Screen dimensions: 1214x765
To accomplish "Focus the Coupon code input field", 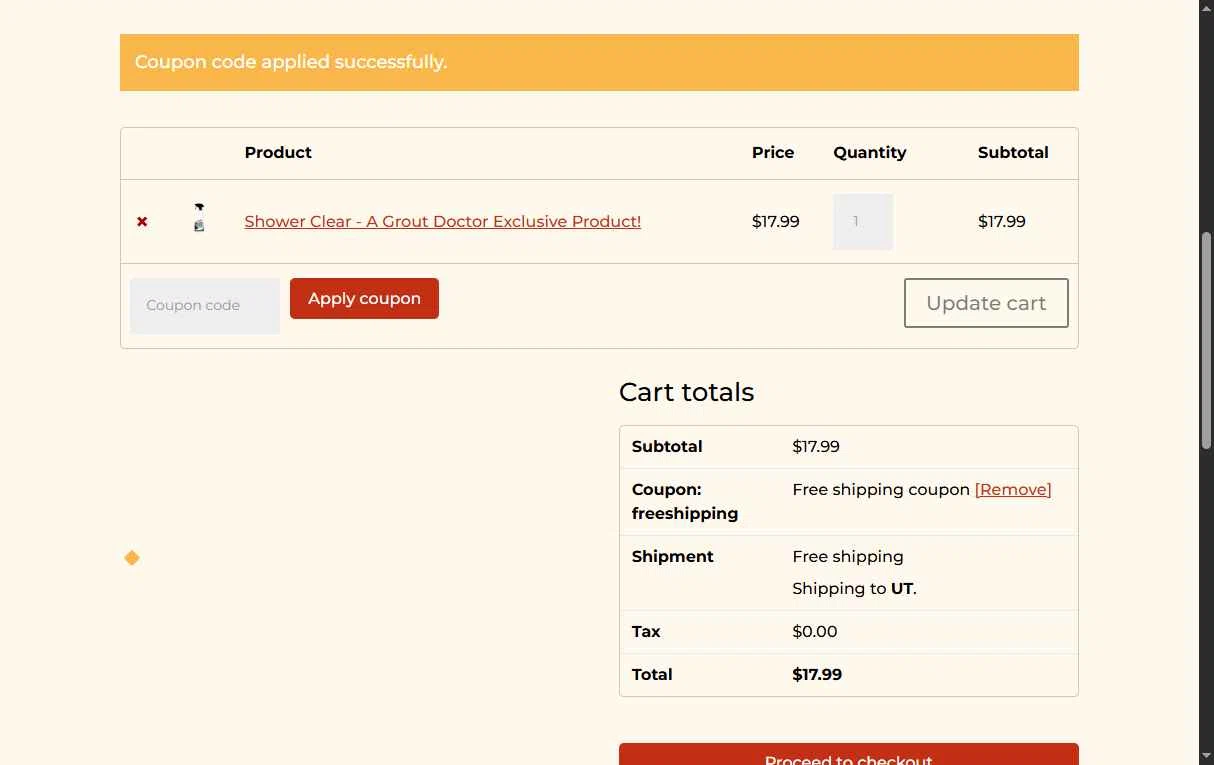I will coord(205,305).
